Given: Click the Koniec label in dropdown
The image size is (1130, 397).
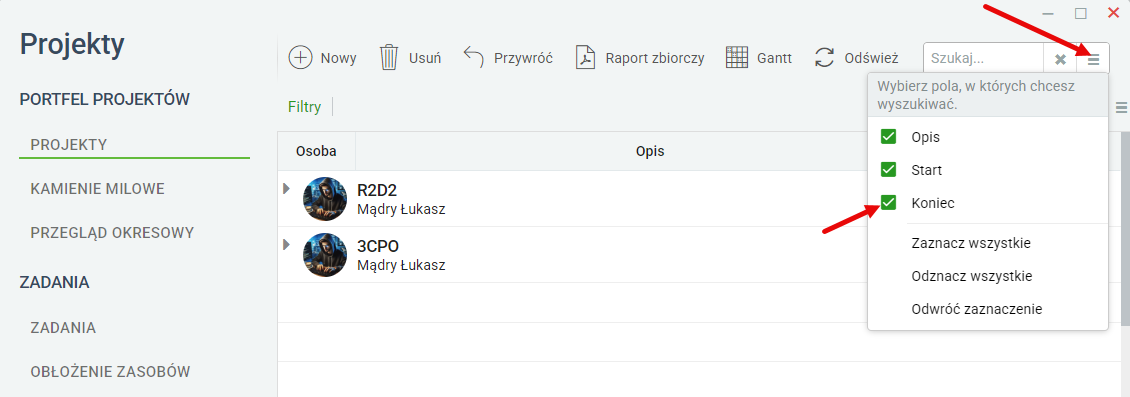Looking at the screenshot, I should pos(933,204).
